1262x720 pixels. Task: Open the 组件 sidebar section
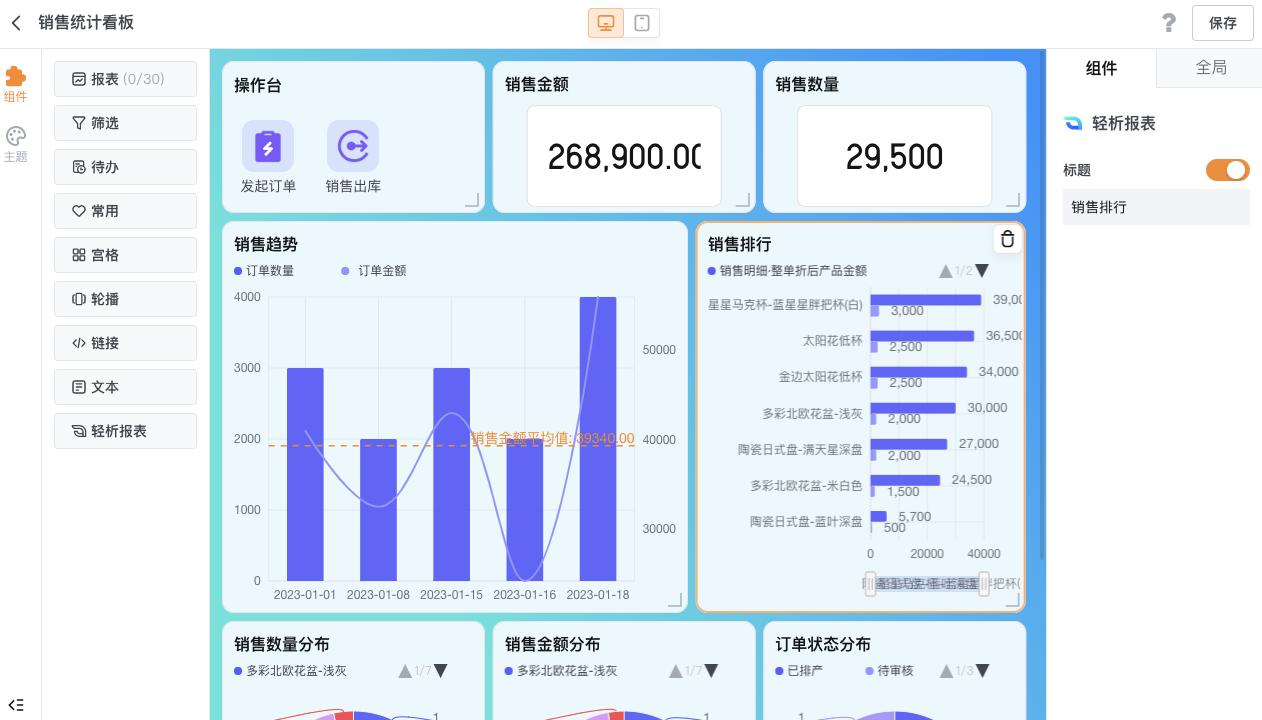pyautogui.click(x=15, y=85)
